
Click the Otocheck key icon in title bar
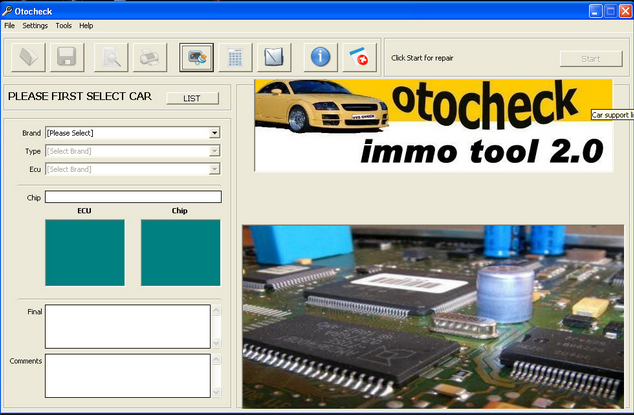(x=7, y=11)
